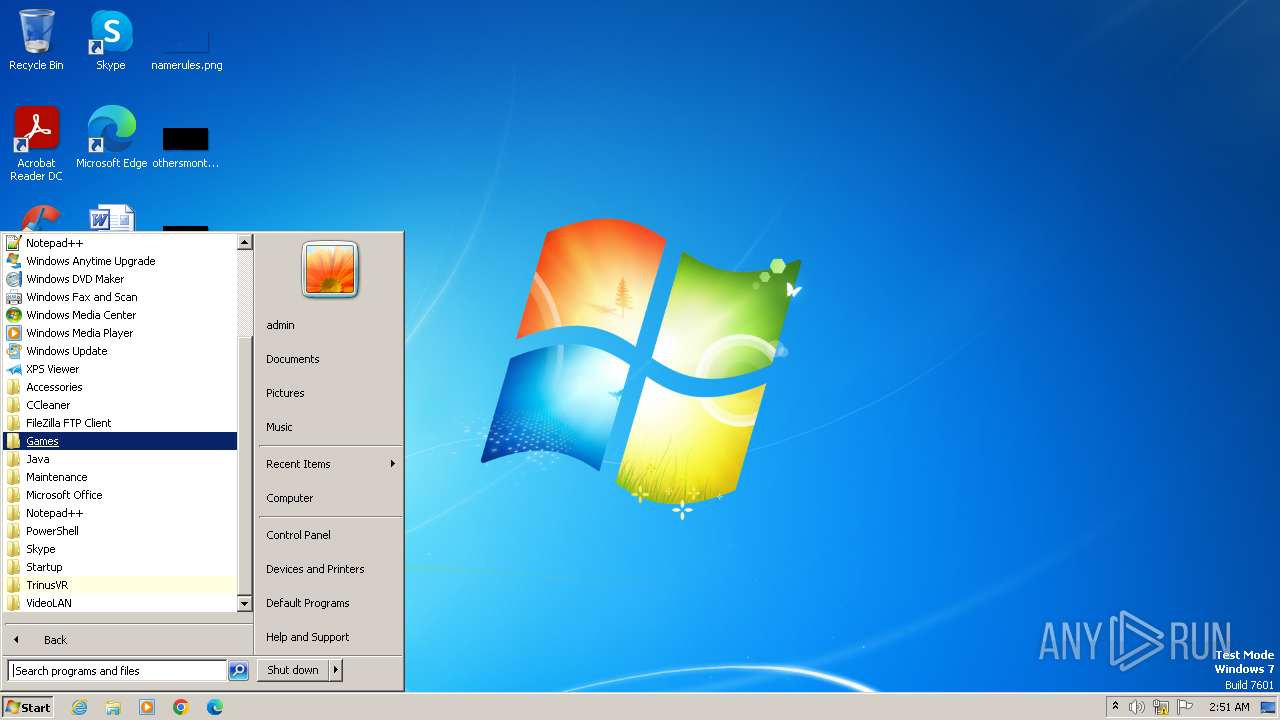Open Music from Start menu
The width and height of the screenshot is (1280, 720).
coord(330,427)
